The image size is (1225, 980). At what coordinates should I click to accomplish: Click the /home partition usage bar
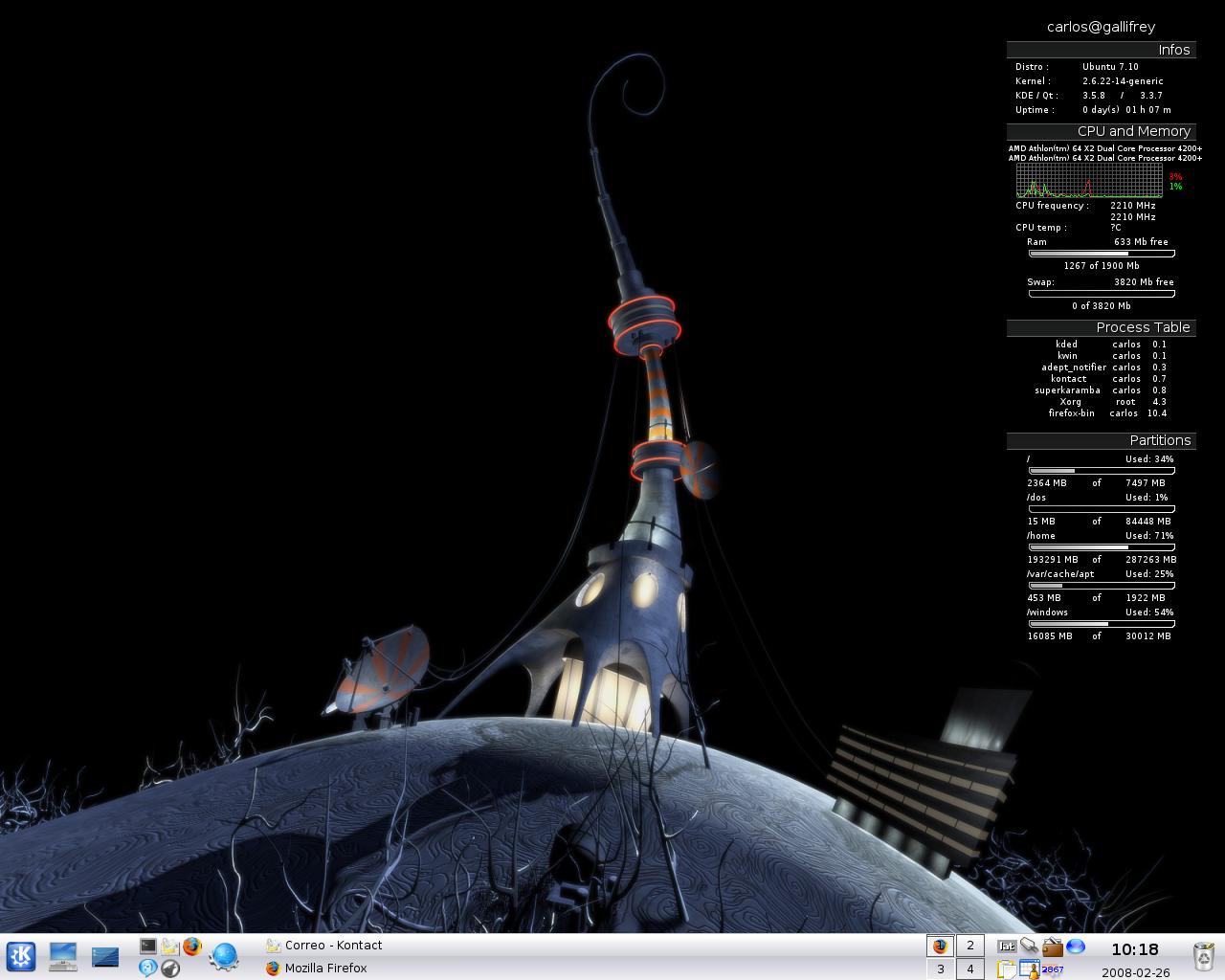[1102, 547]
